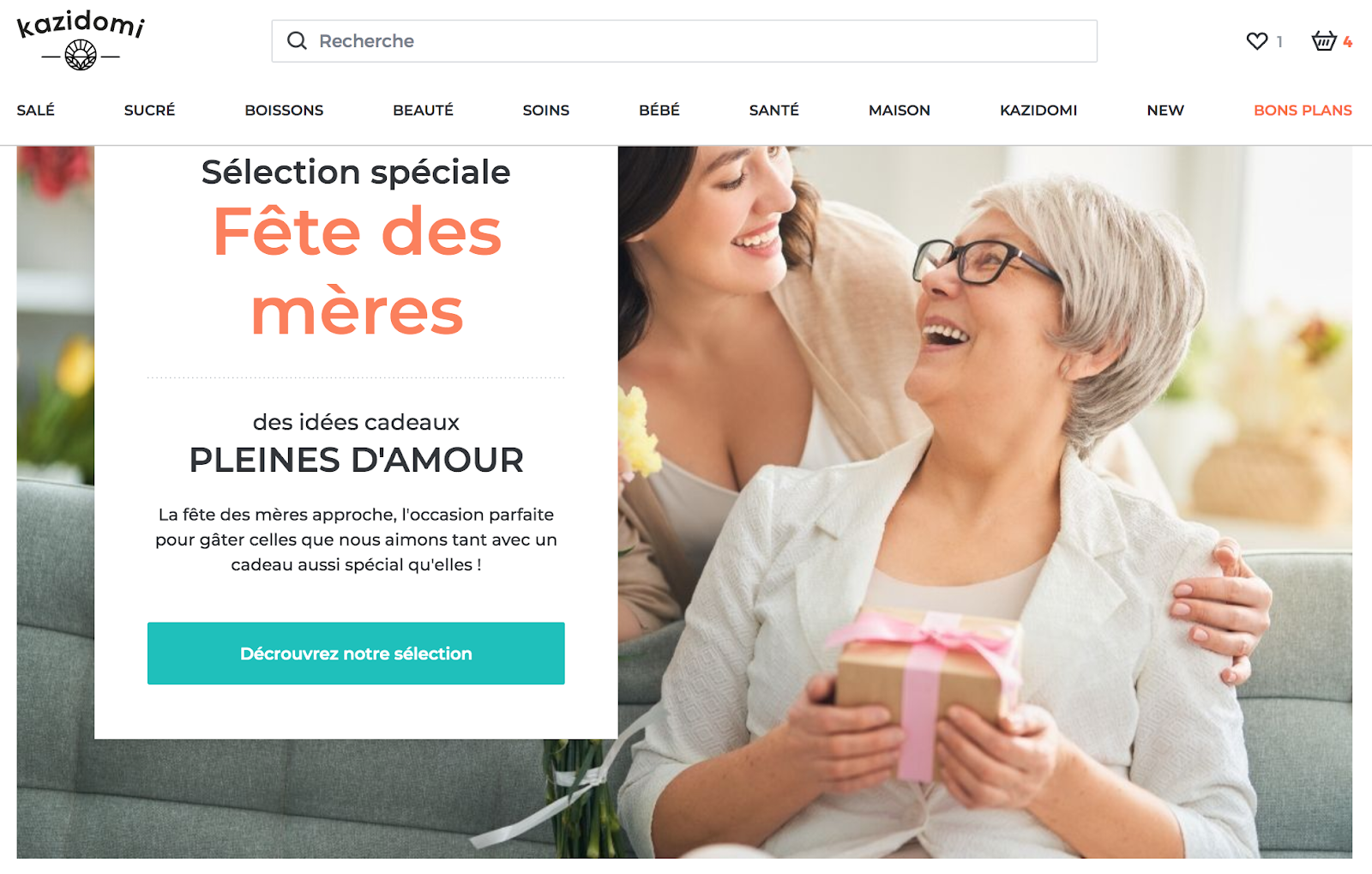Click the basket item count 4

(1348, 41)
